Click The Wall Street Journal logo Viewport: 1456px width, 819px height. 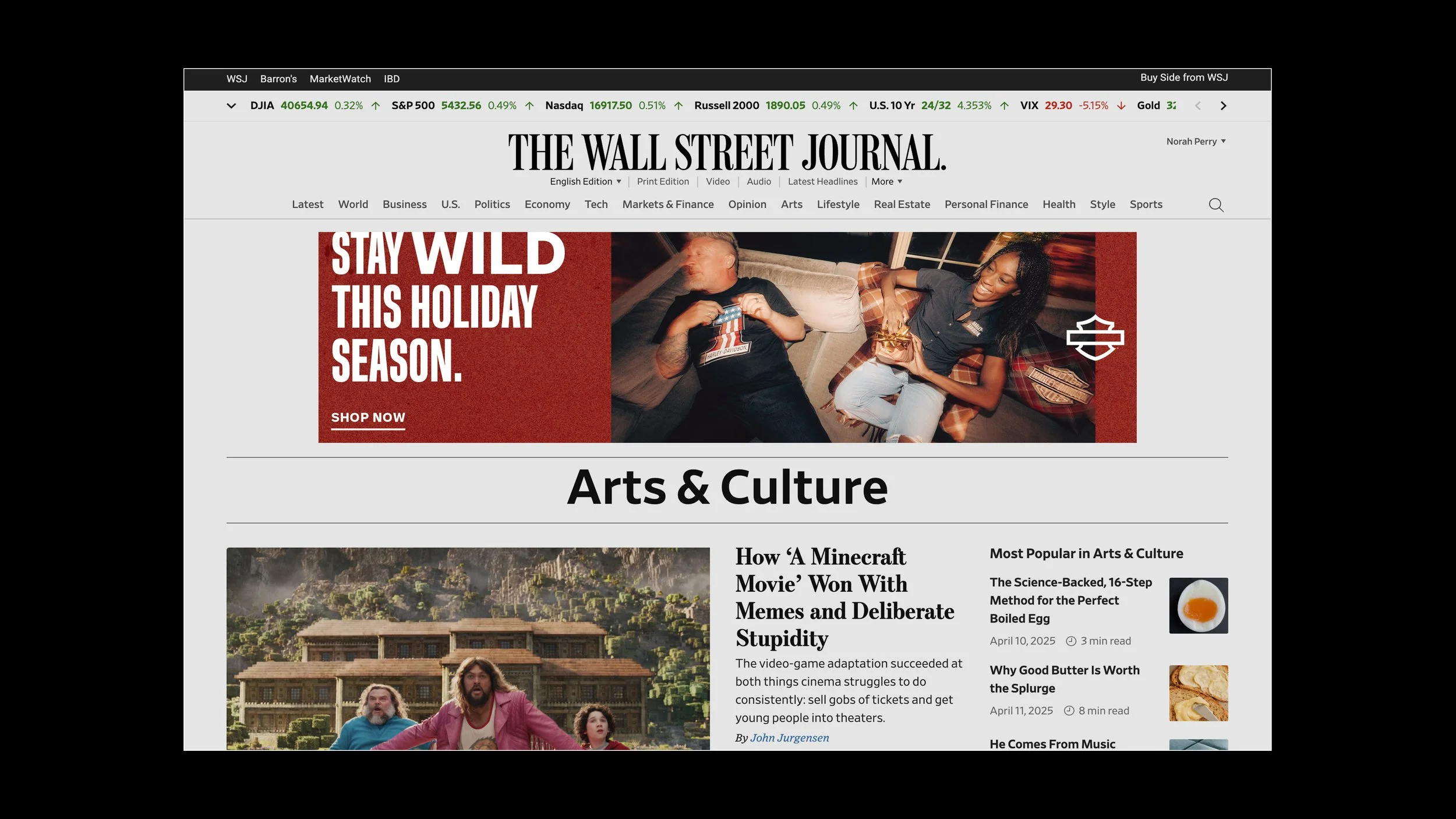pyautogui.click(x=727, y=153)
